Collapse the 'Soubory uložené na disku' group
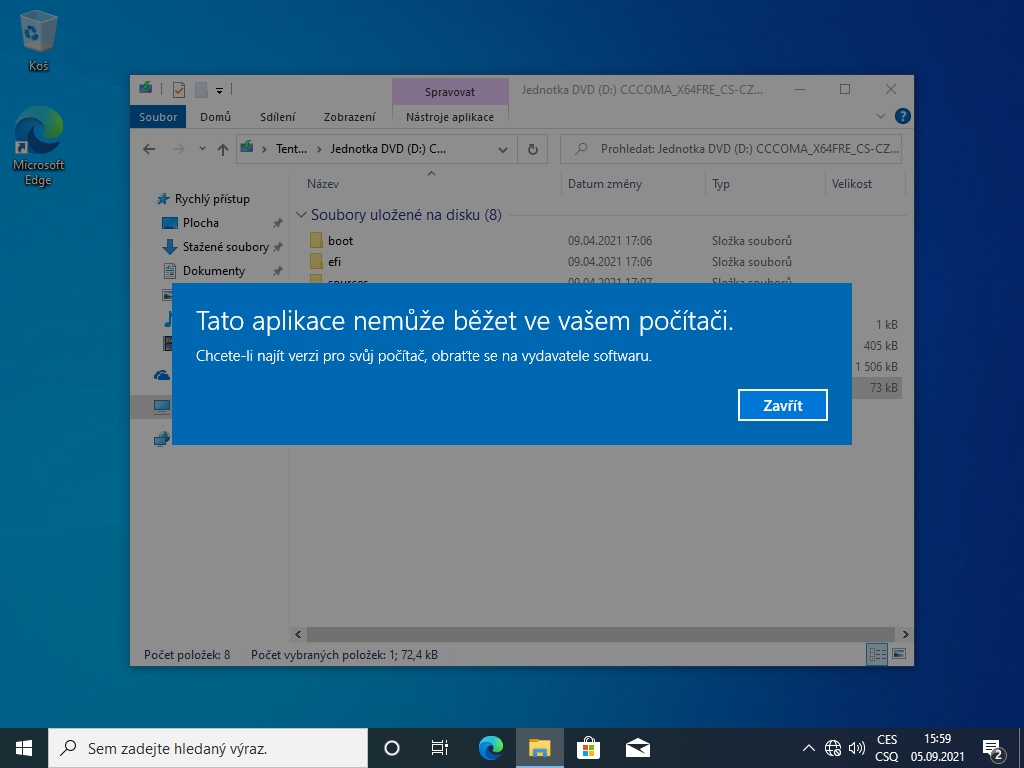 tap(301, 215)
